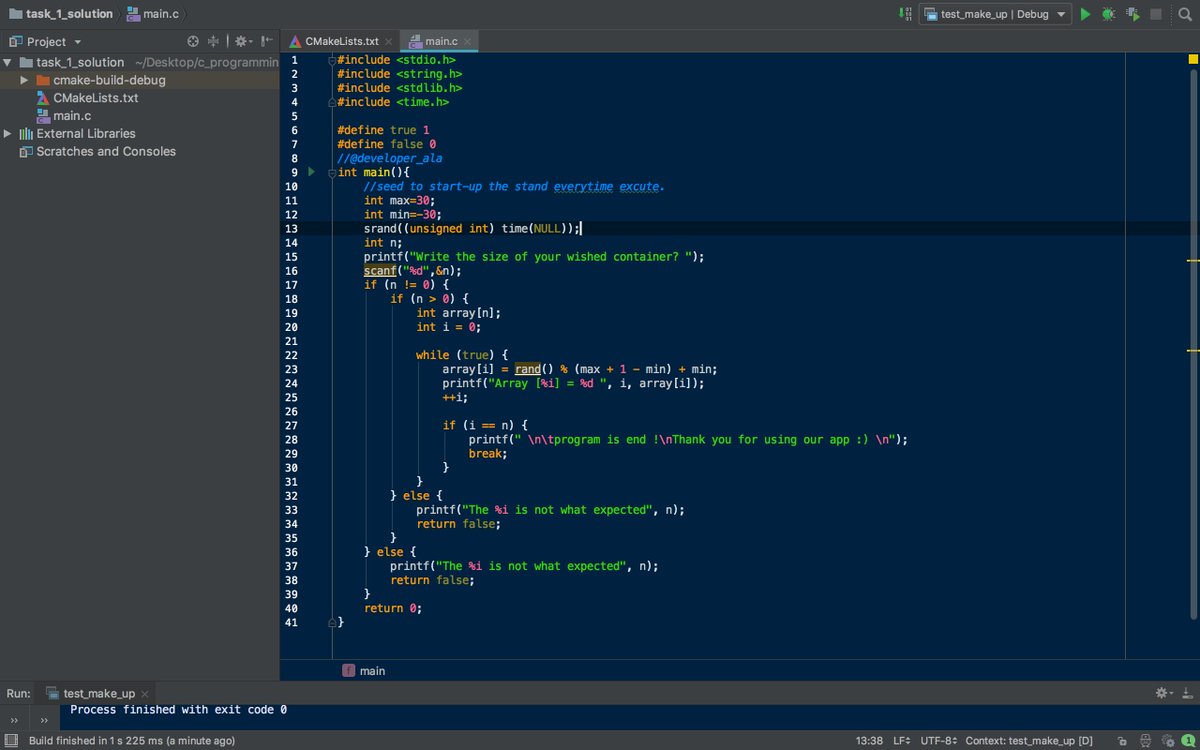
Task: Click the Build icon with green down arrow
Action: click(905, 14)
